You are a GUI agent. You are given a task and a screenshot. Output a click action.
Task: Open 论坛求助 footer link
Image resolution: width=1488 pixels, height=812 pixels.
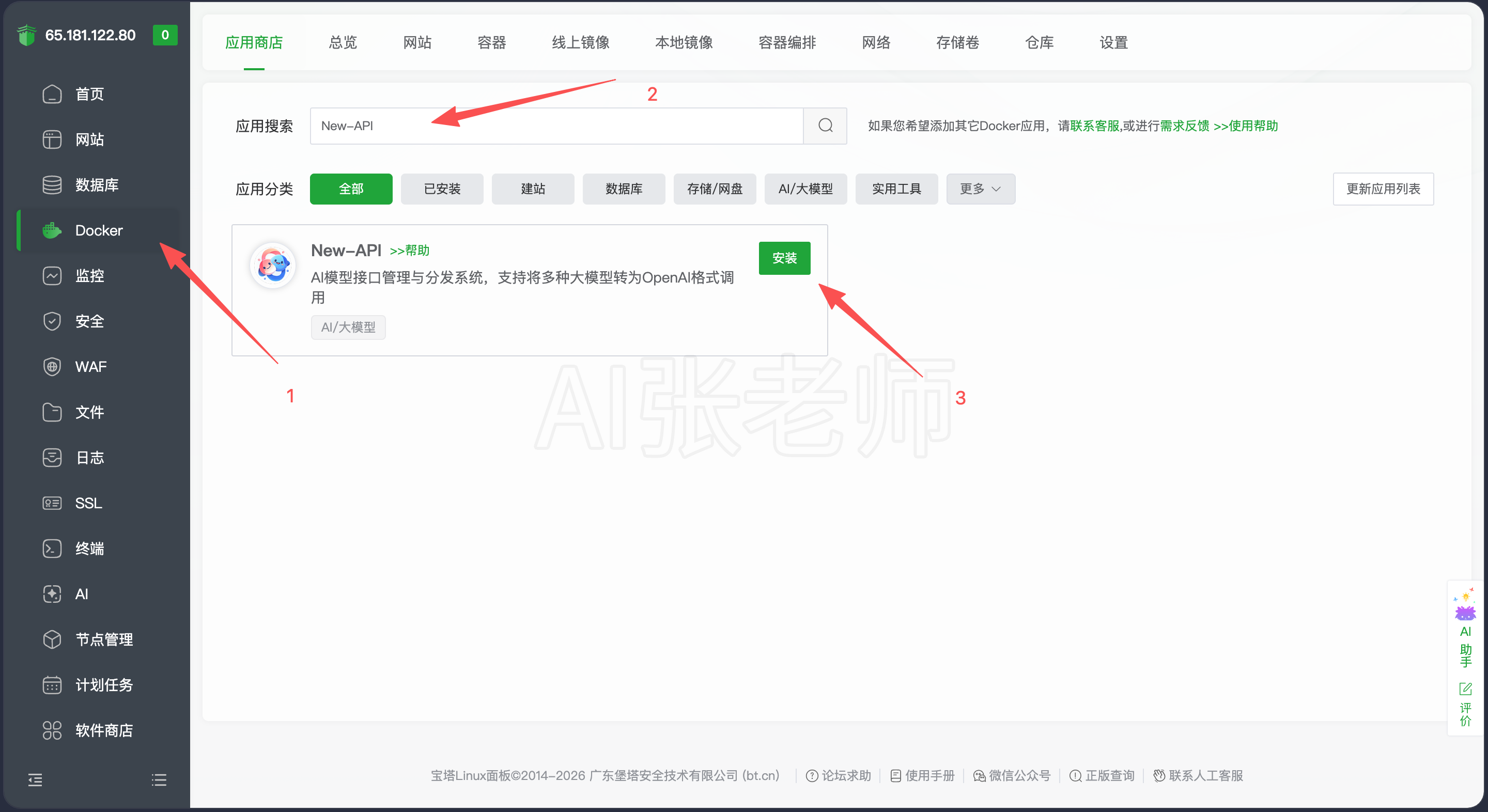(x=839, y=776)
